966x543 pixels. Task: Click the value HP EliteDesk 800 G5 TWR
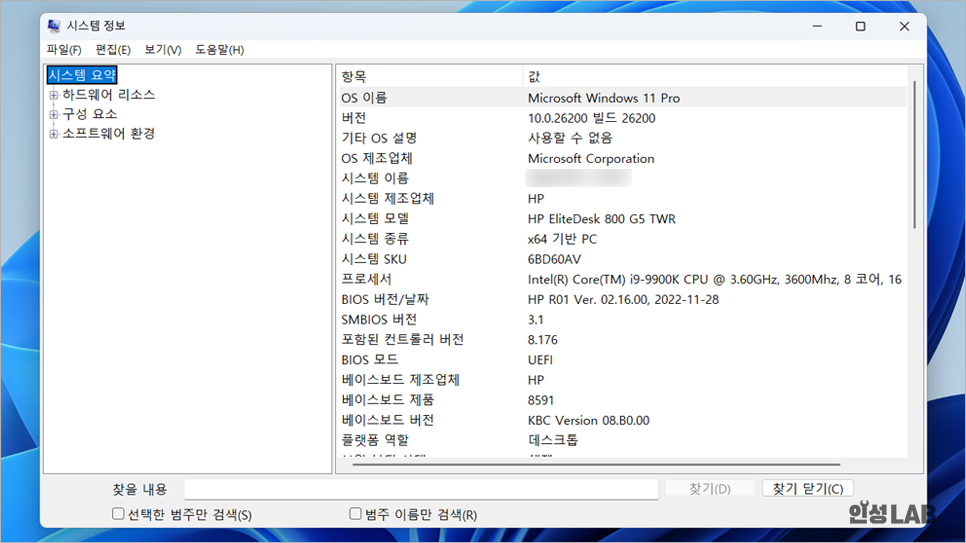(601, 219)
